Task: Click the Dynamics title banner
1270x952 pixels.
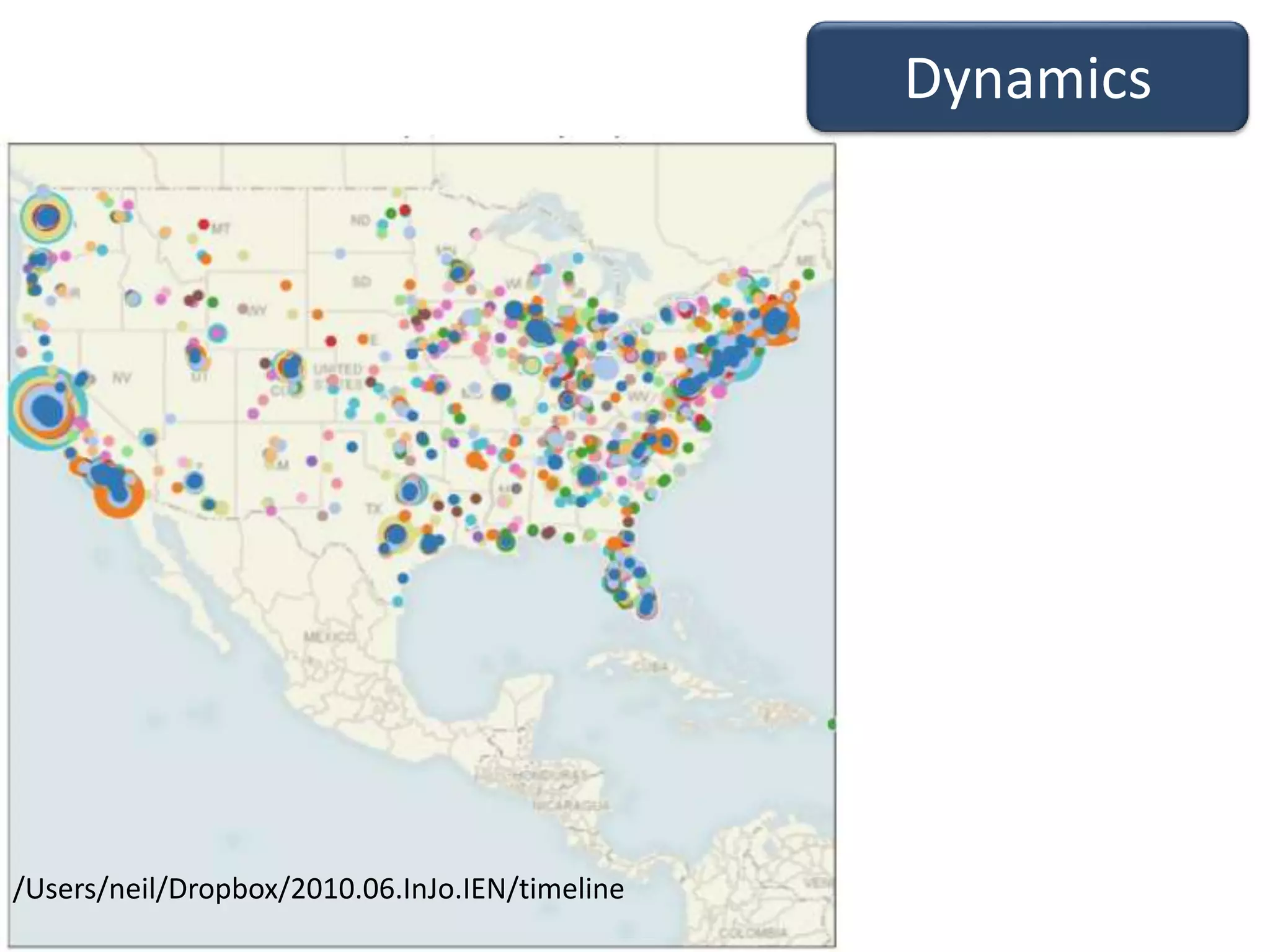Action: 1027,77
